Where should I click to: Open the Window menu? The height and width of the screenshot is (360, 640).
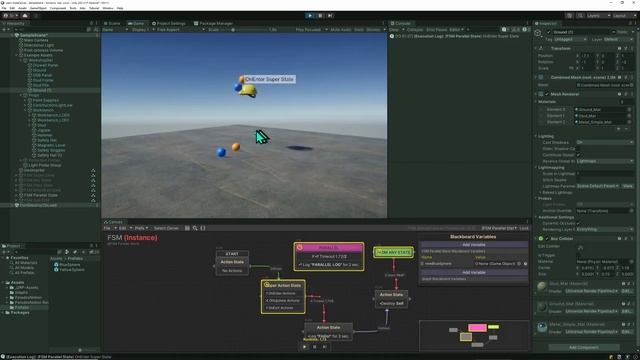(x=108, y=8)
